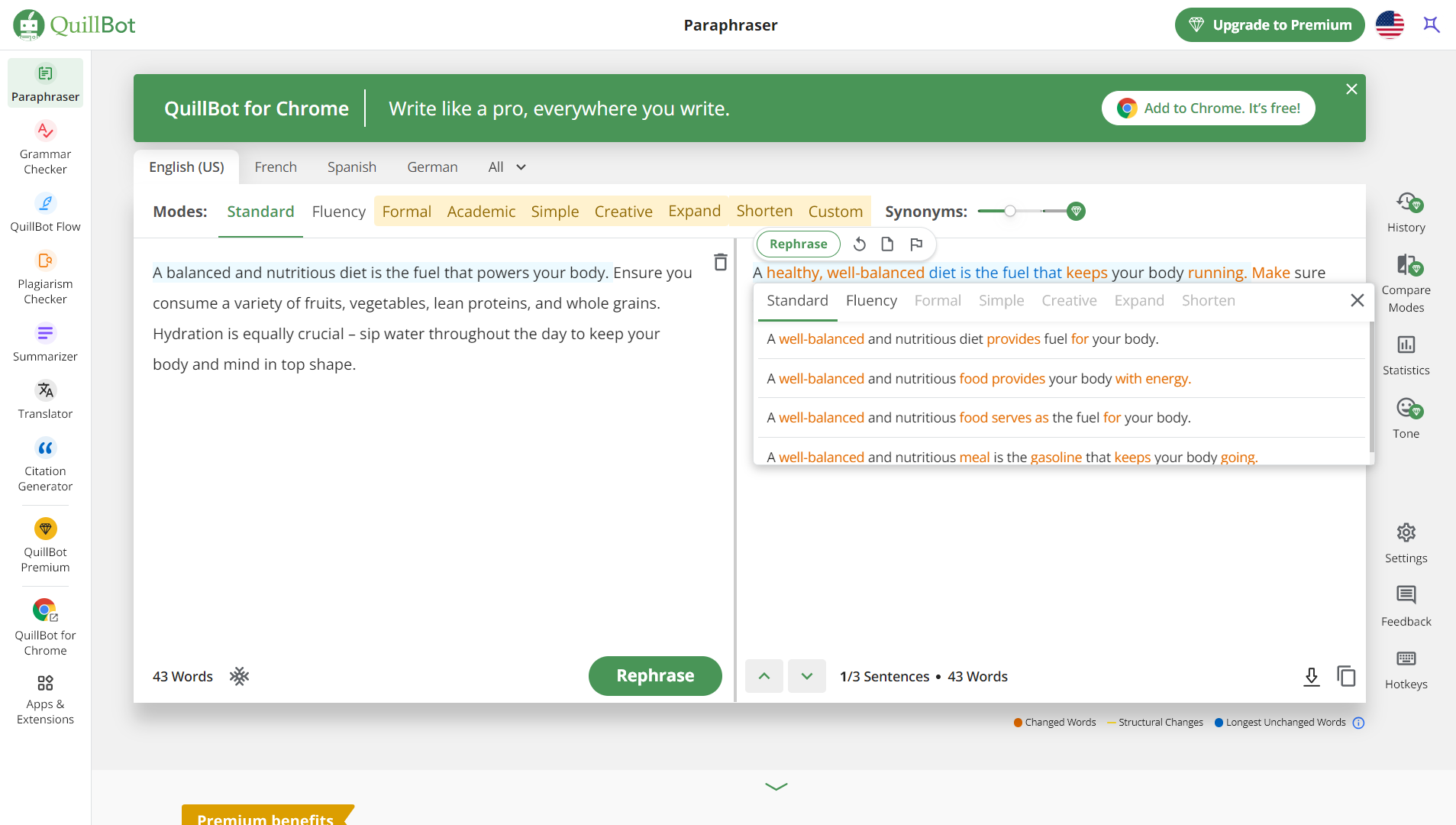Download the paraphrased output
1456x825 pixels.
point(1311,676)
